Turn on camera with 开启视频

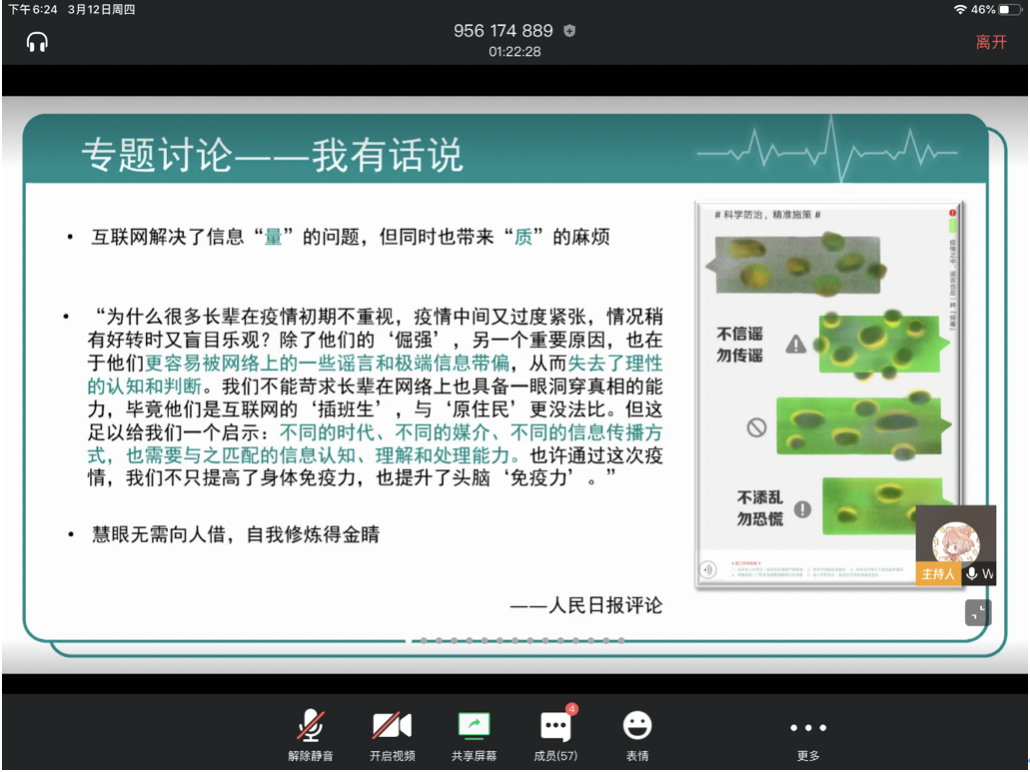[x=392, y=735]
